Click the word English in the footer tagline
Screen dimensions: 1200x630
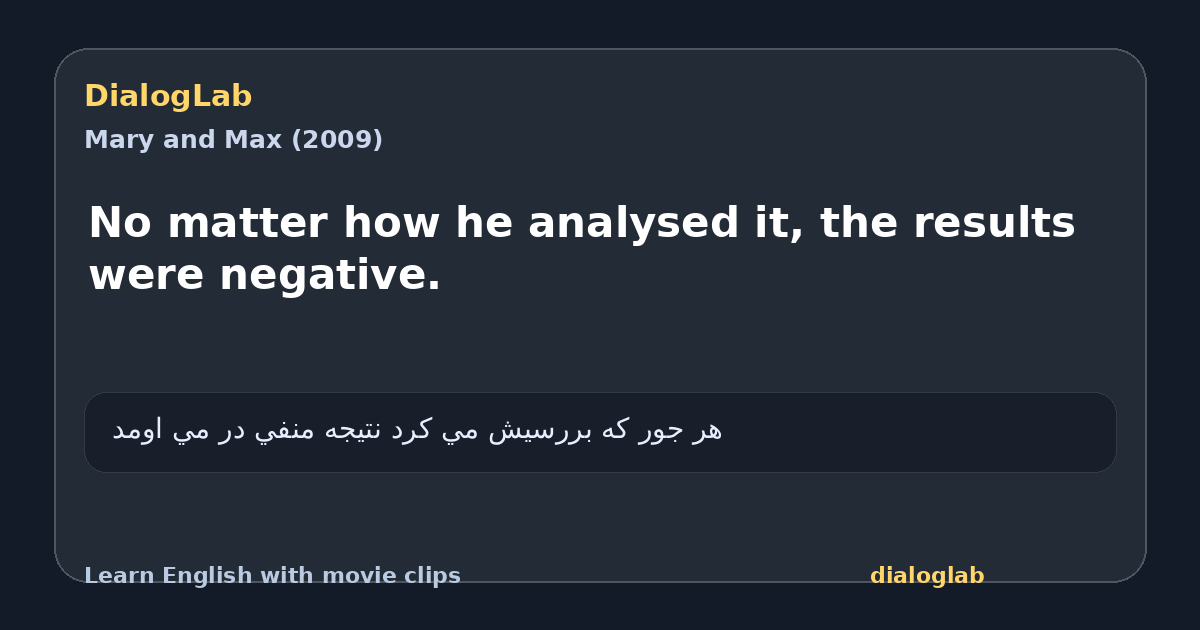tap(204, 576)
